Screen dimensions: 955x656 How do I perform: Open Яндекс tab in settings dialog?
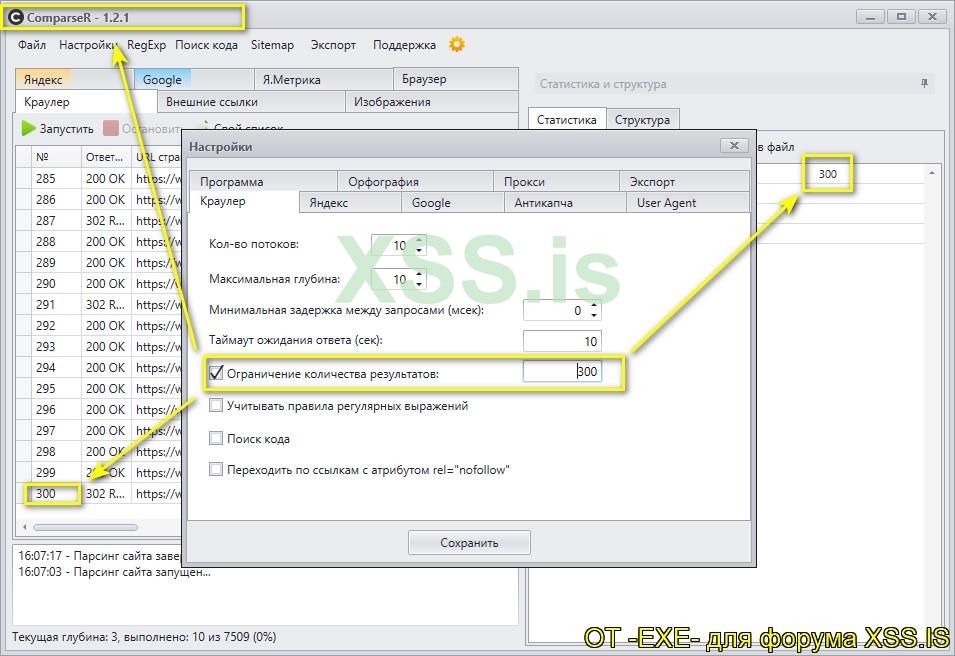tap(350, 203)
